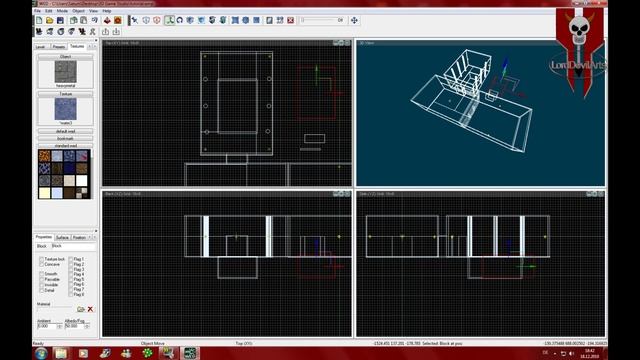Viewport: 640px width, 360px height.
Task: Click the Object button above heavymetal texture
Action: tap(65, 57)
